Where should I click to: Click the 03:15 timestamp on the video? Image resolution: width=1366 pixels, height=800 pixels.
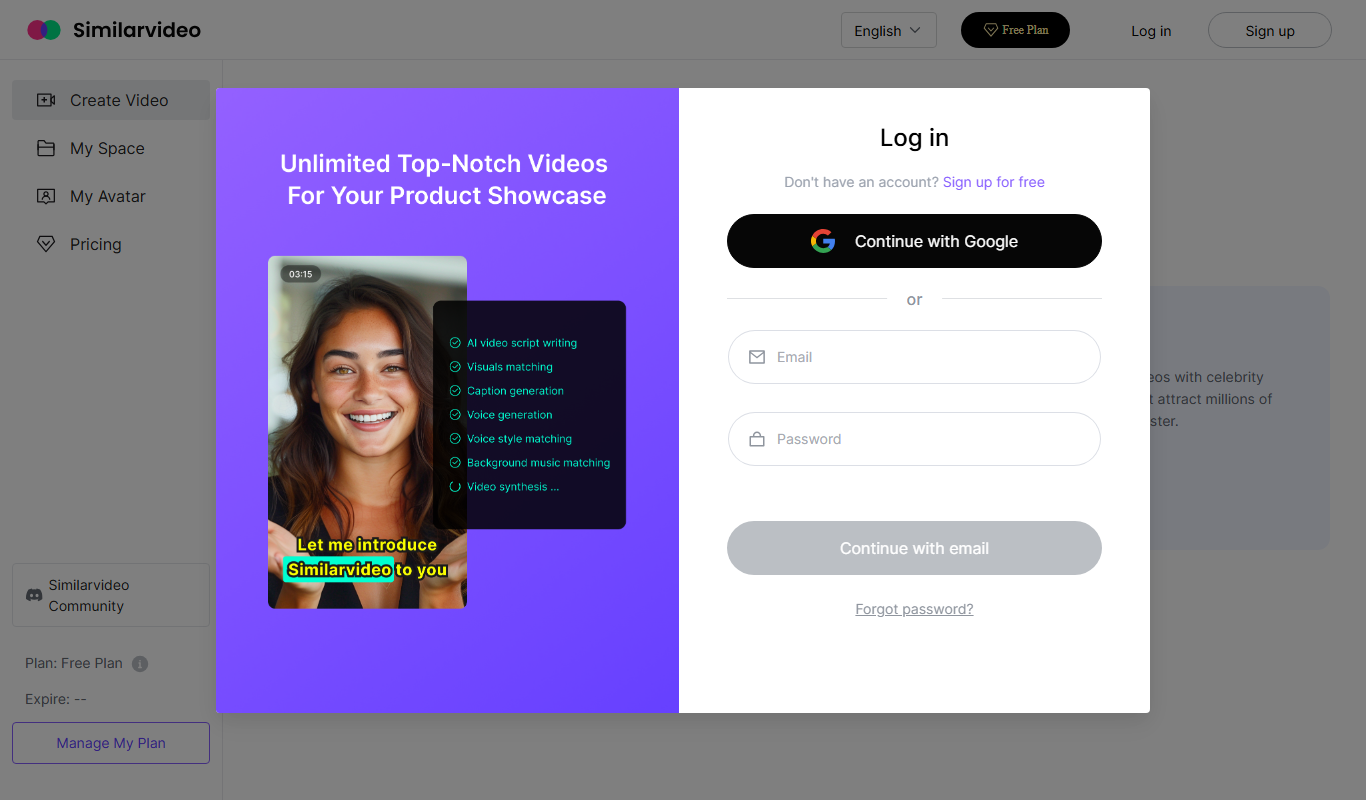pos(301,274)
